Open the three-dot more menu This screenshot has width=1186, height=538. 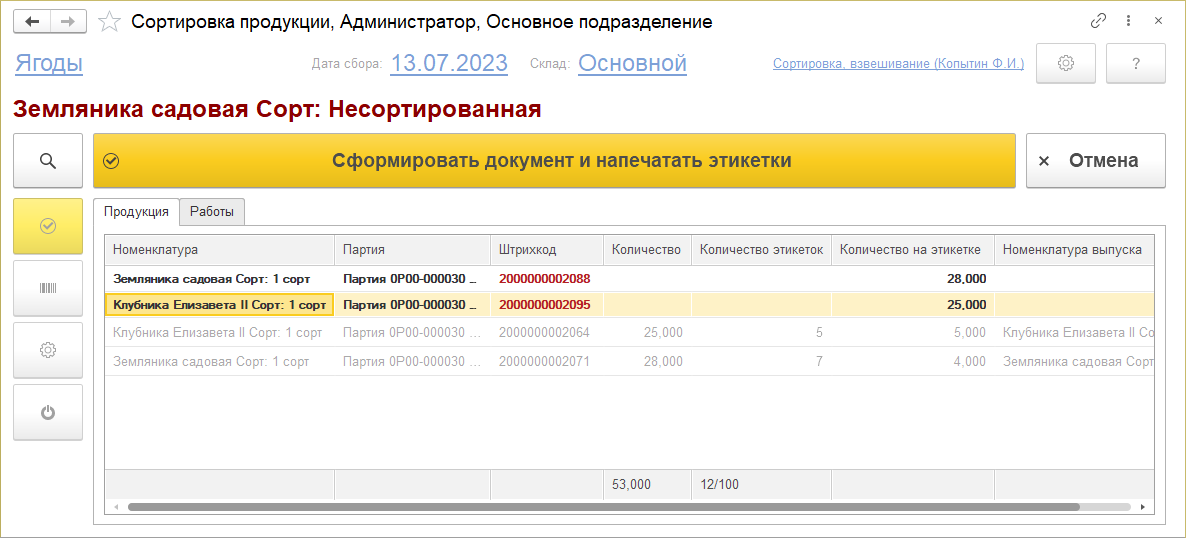point(1129,21)
